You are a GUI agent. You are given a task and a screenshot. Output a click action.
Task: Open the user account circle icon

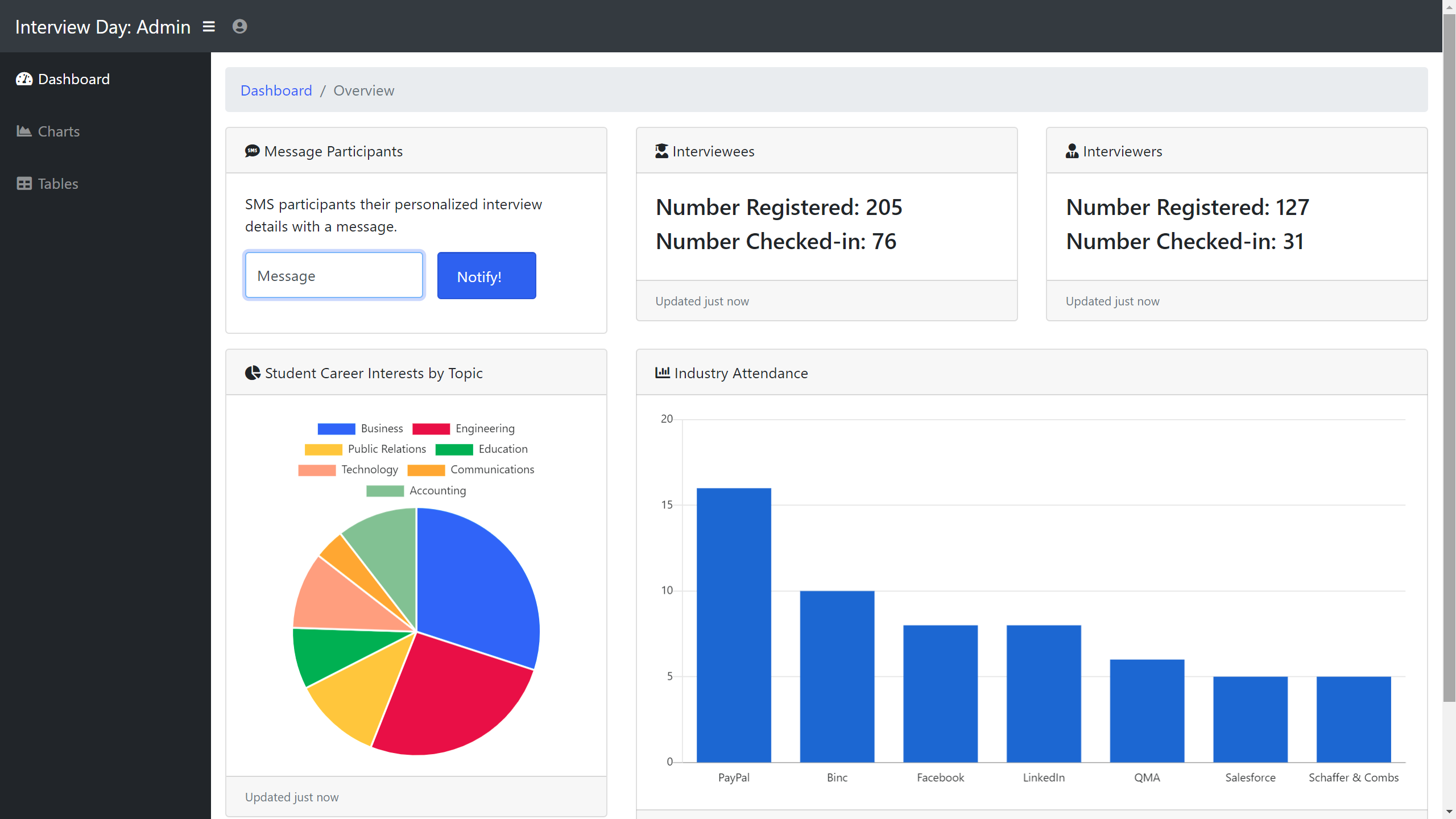[x=239, y=27]
